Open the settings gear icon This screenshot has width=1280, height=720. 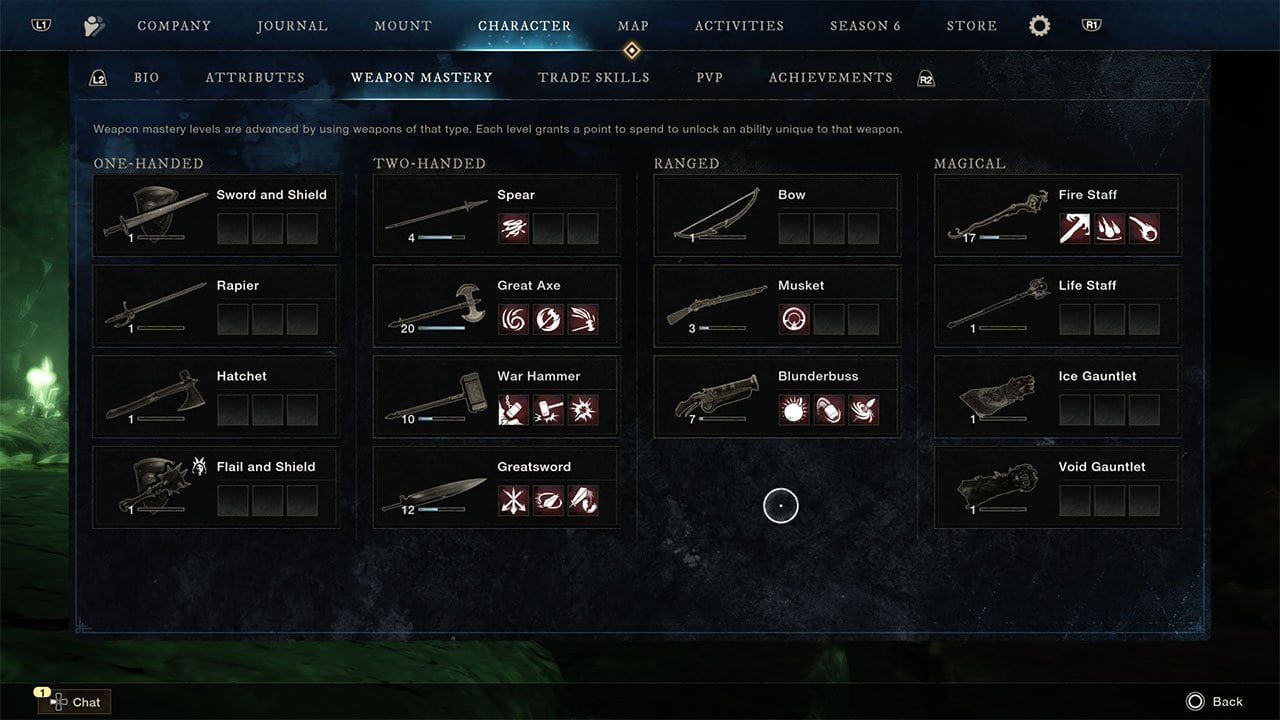click(x=1039, y=26)
